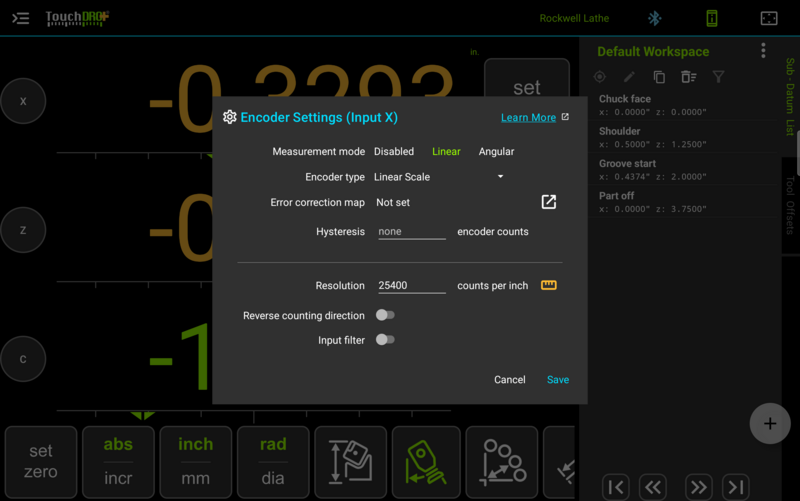Click the Resolution input field
This screenshot has height=501, width=800.
[x=412, y=286]
